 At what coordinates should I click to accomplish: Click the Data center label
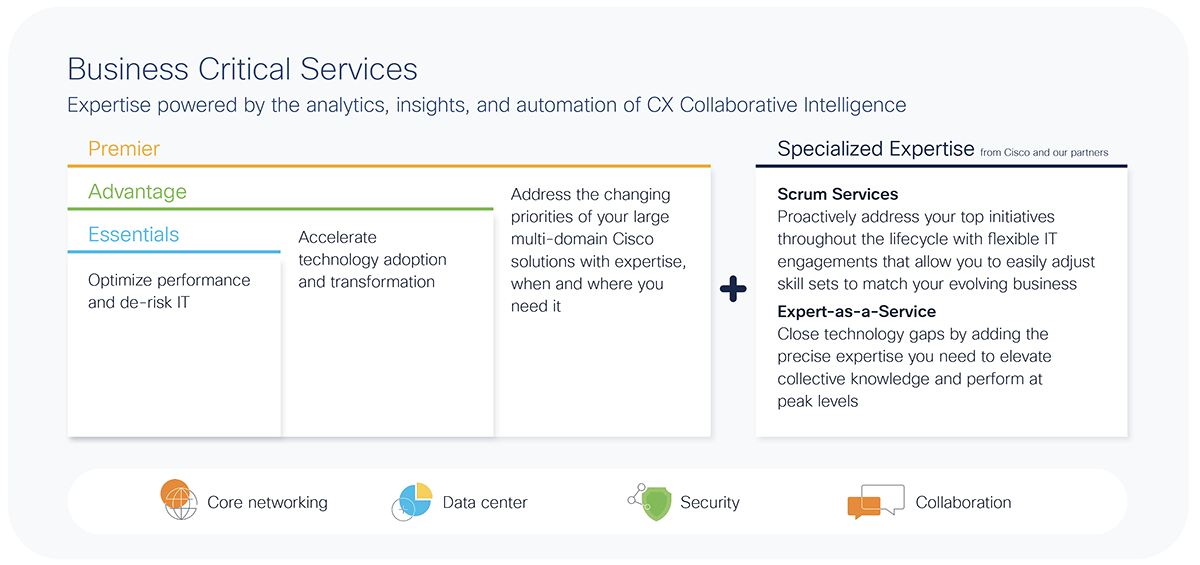(485, 503)
